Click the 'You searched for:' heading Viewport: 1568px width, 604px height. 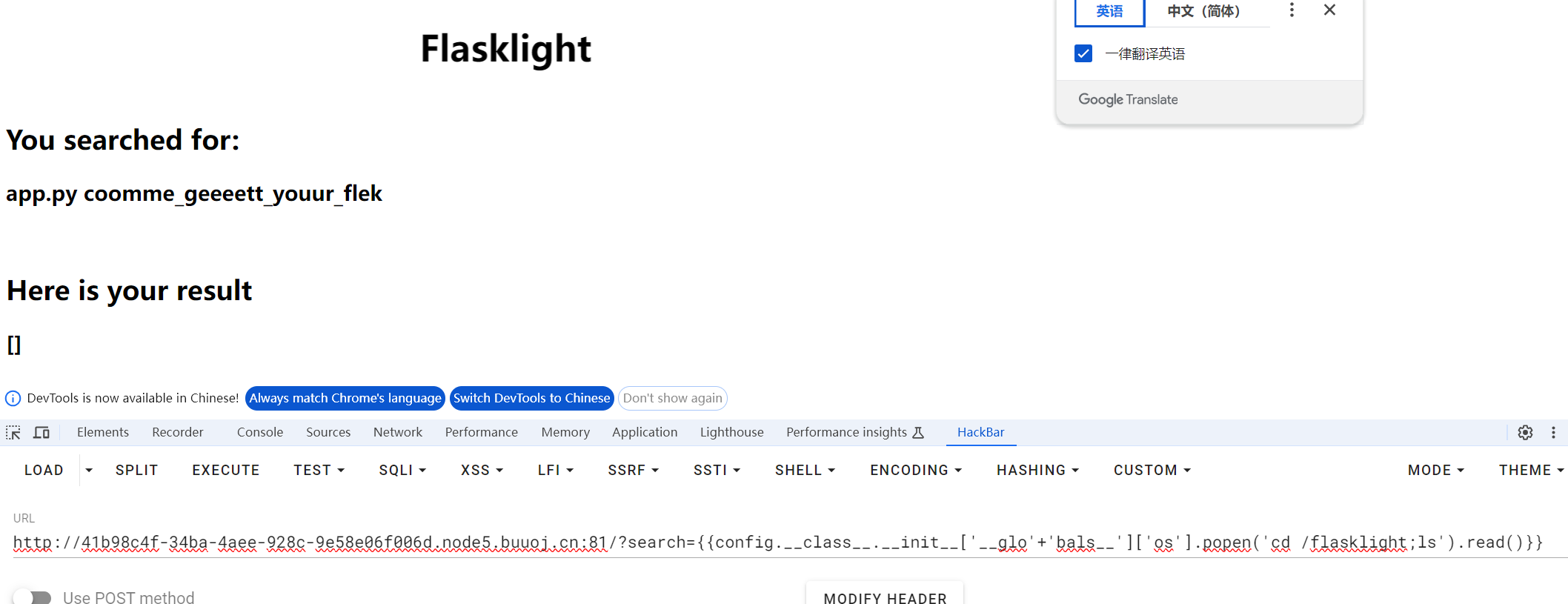[x=123, y=140]
